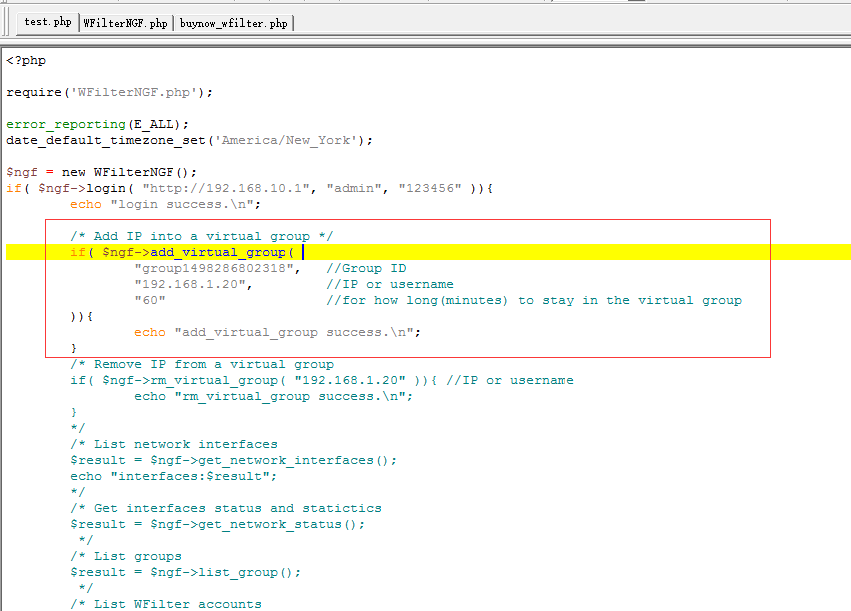Click the 'List WFilter accounts' comment

click(x=166, y=604)
